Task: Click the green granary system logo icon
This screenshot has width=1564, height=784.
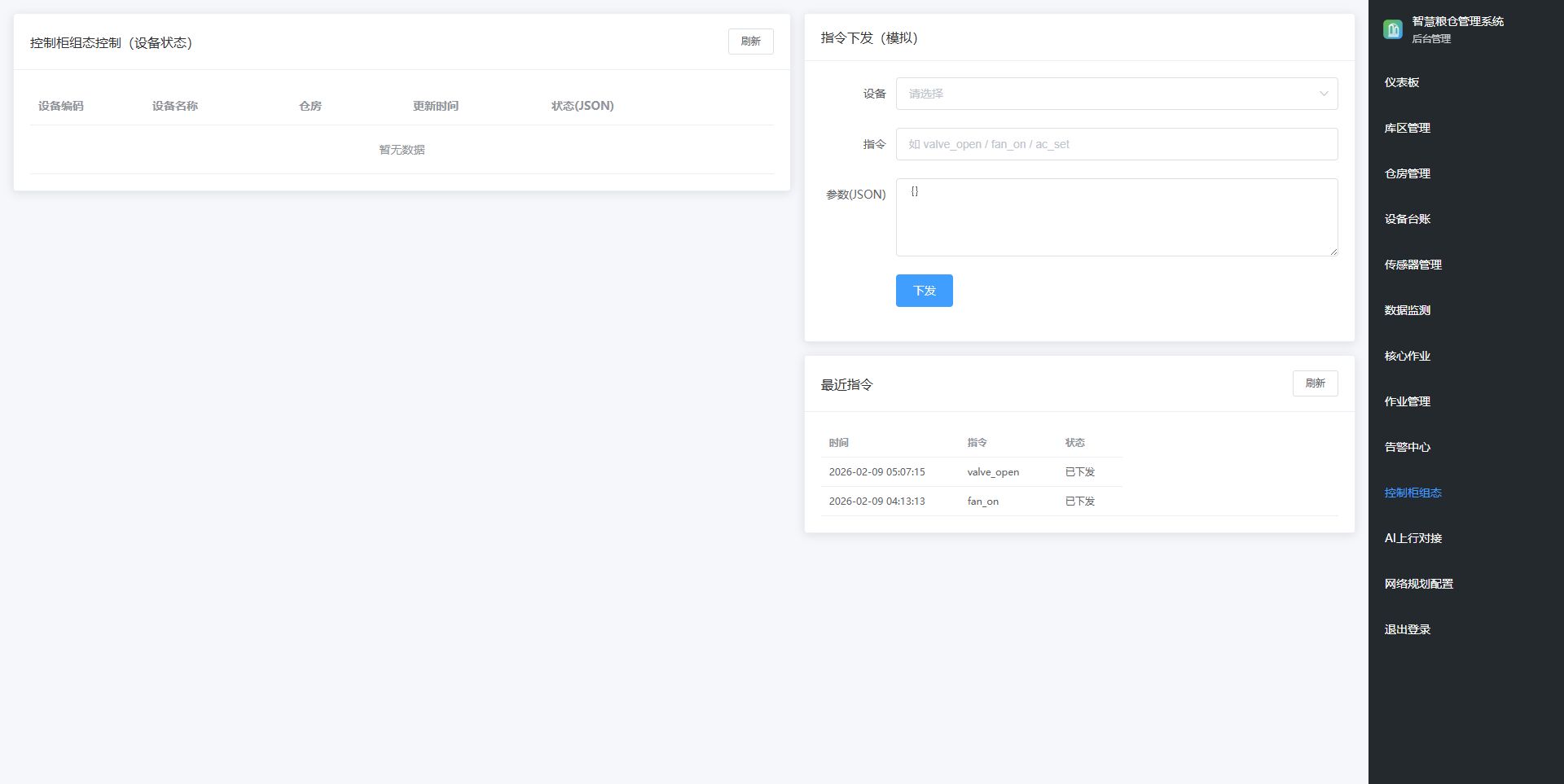Action: click(x=1392, y=30)
